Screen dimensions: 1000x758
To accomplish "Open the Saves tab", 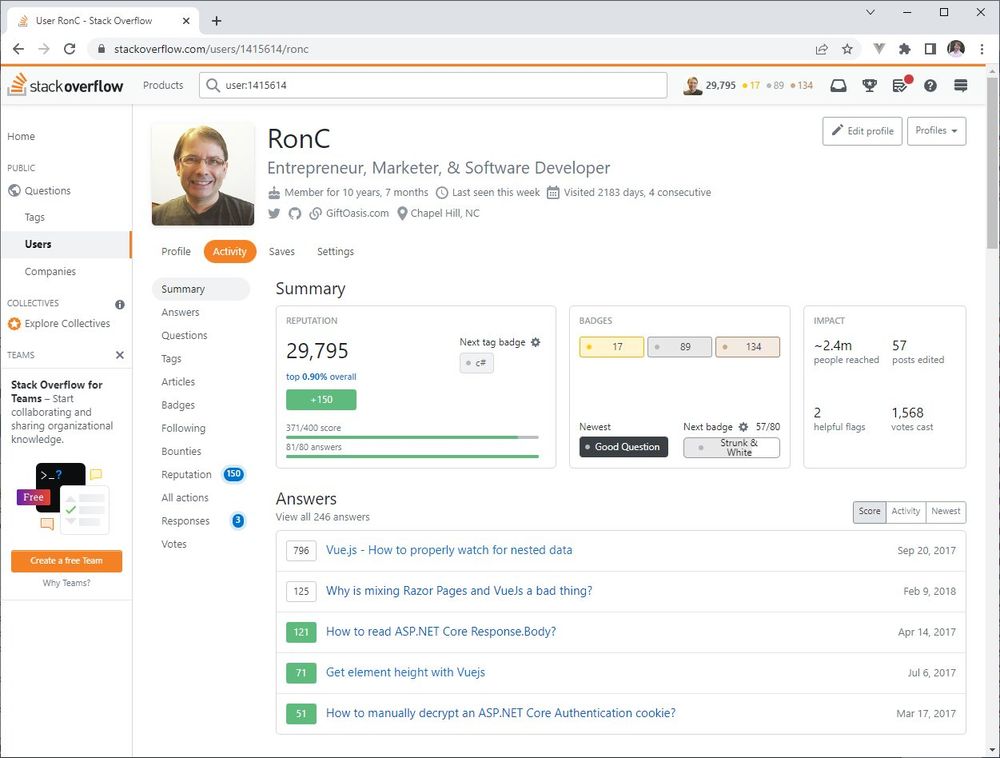I will pos(282,252).
